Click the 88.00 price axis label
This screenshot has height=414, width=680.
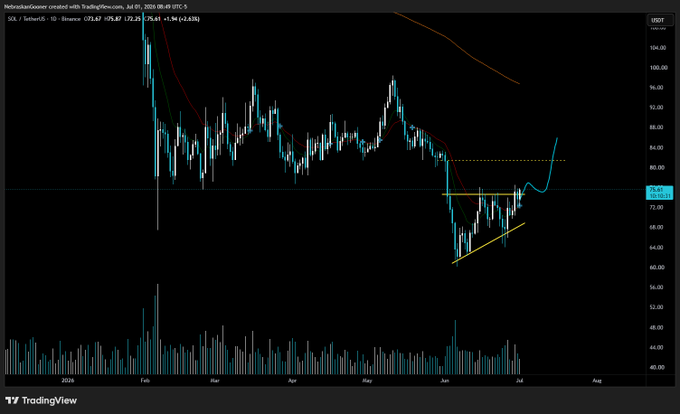point(657,127)
